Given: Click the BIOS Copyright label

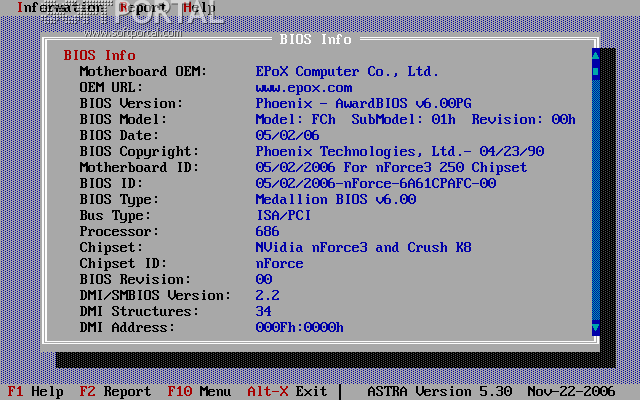Looking at the screenshot, I should click(139, 151).
